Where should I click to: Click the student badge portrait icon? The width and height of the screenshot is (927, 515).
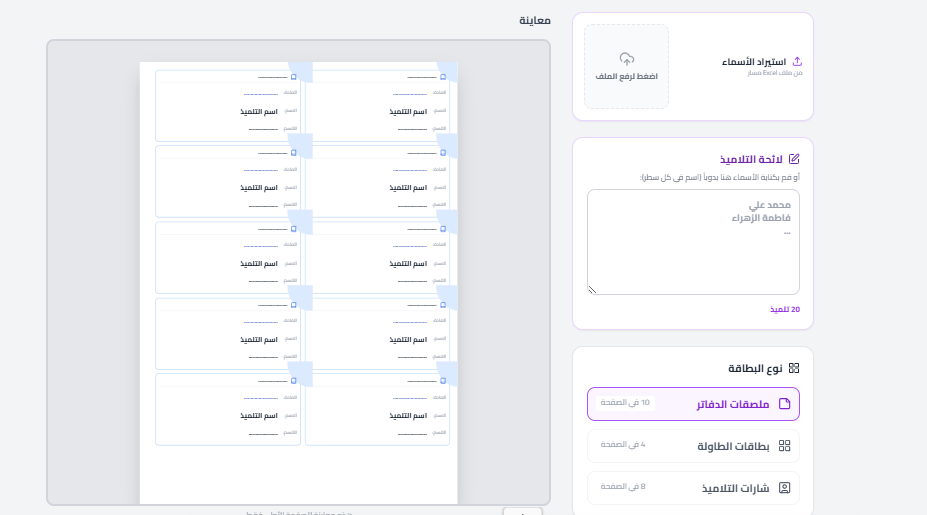[785, 488]
